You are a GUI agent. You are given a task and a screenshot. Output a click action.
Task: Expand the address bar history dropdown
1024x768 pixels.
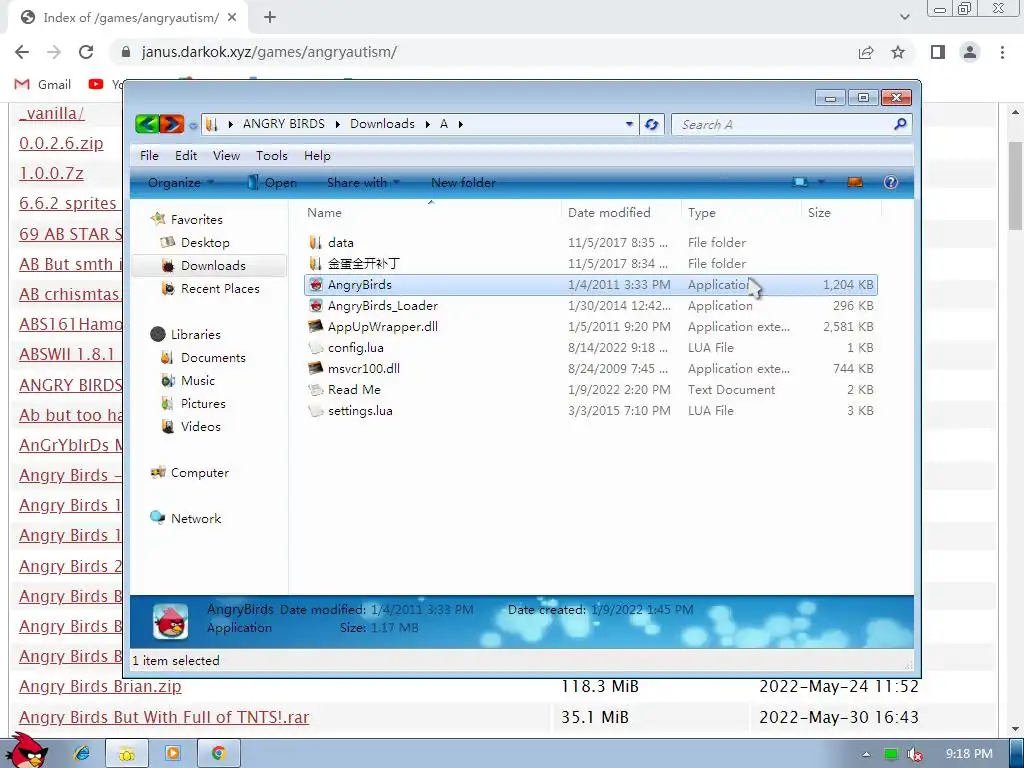(x=630, y=124)
